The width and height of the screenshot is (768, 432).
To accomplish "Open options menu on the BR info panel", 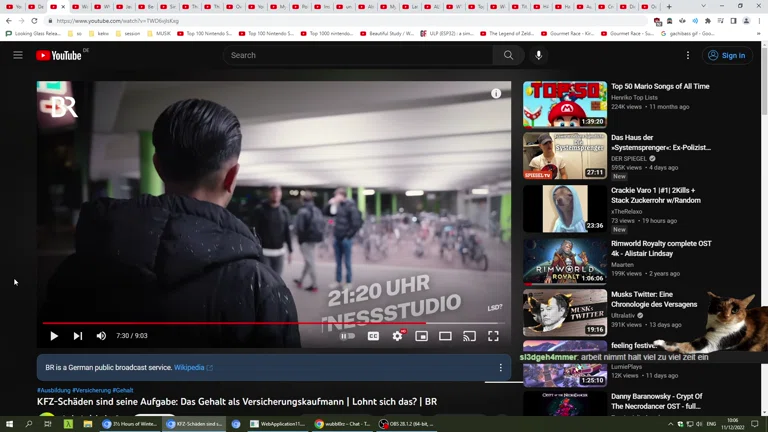I will (501, 368).
